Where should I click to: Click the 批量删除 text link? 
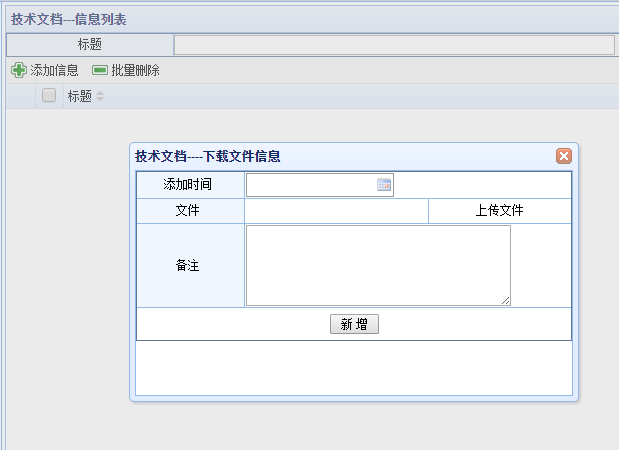[135, 70]
